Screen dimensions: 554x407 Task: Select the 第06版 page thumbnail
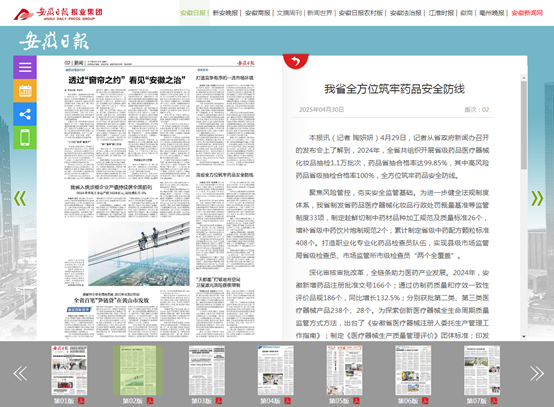[x=413, y=370]
